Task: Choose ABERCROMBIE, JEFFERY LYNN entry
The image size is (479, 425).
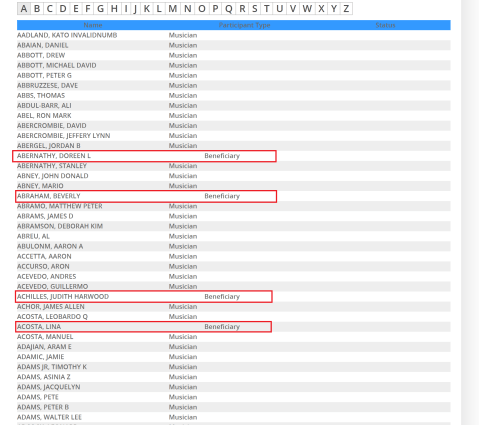Action: tap(64, 135)
